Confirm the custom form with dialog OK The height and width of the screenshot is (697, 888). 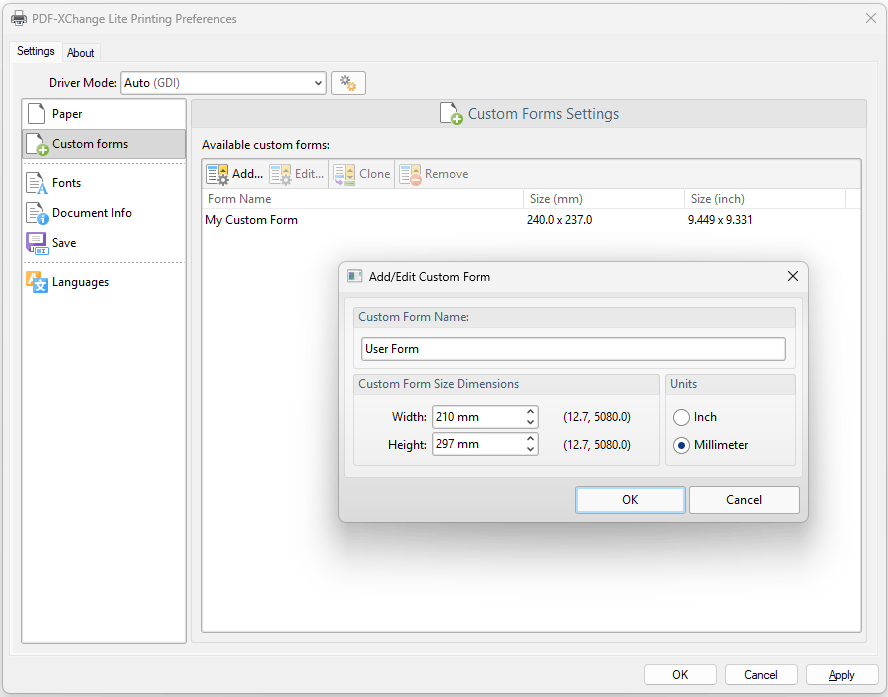pyautogui.click(x=630, y=499)
